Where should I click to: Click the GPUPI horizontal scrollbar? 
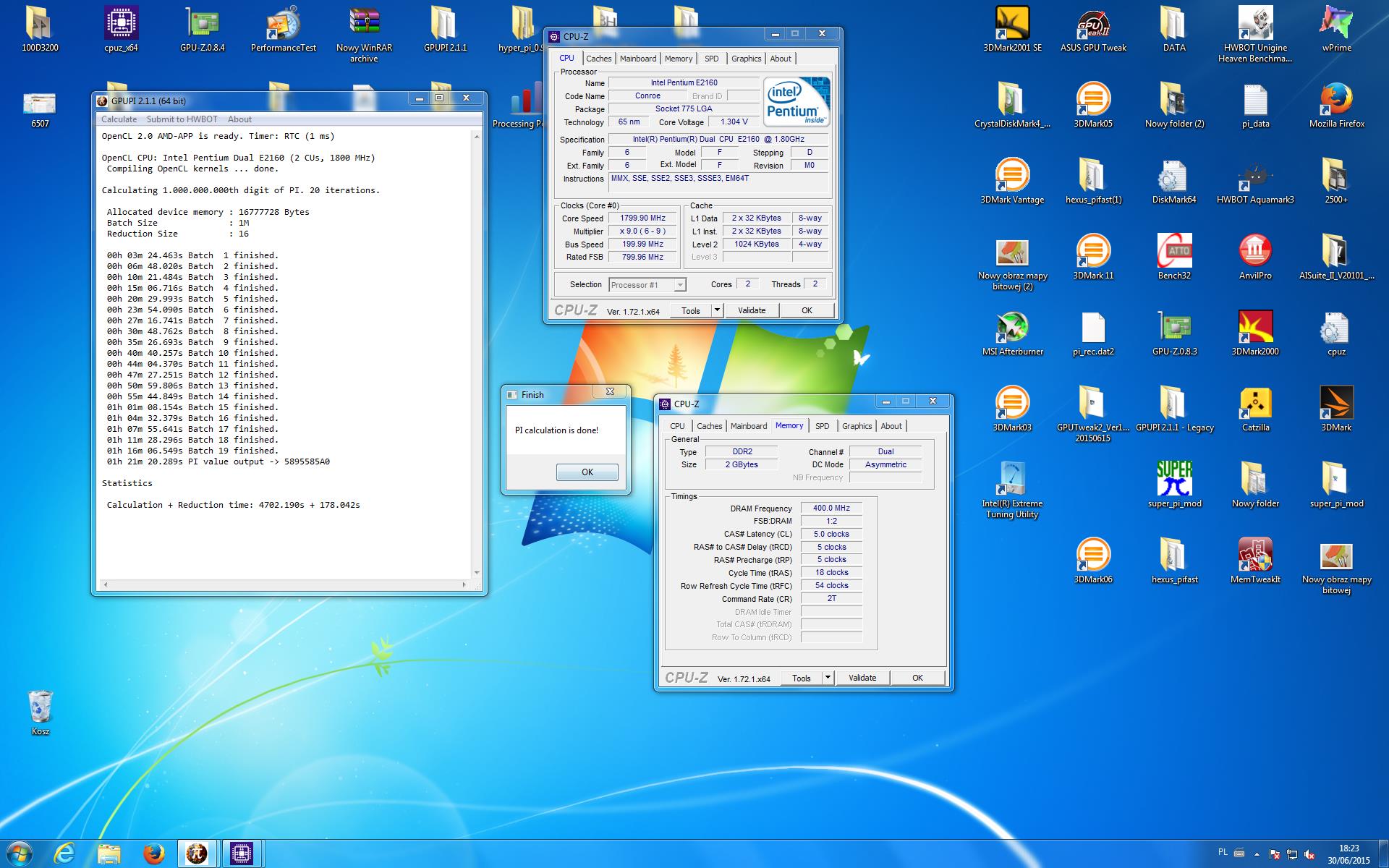pos(286,584)
